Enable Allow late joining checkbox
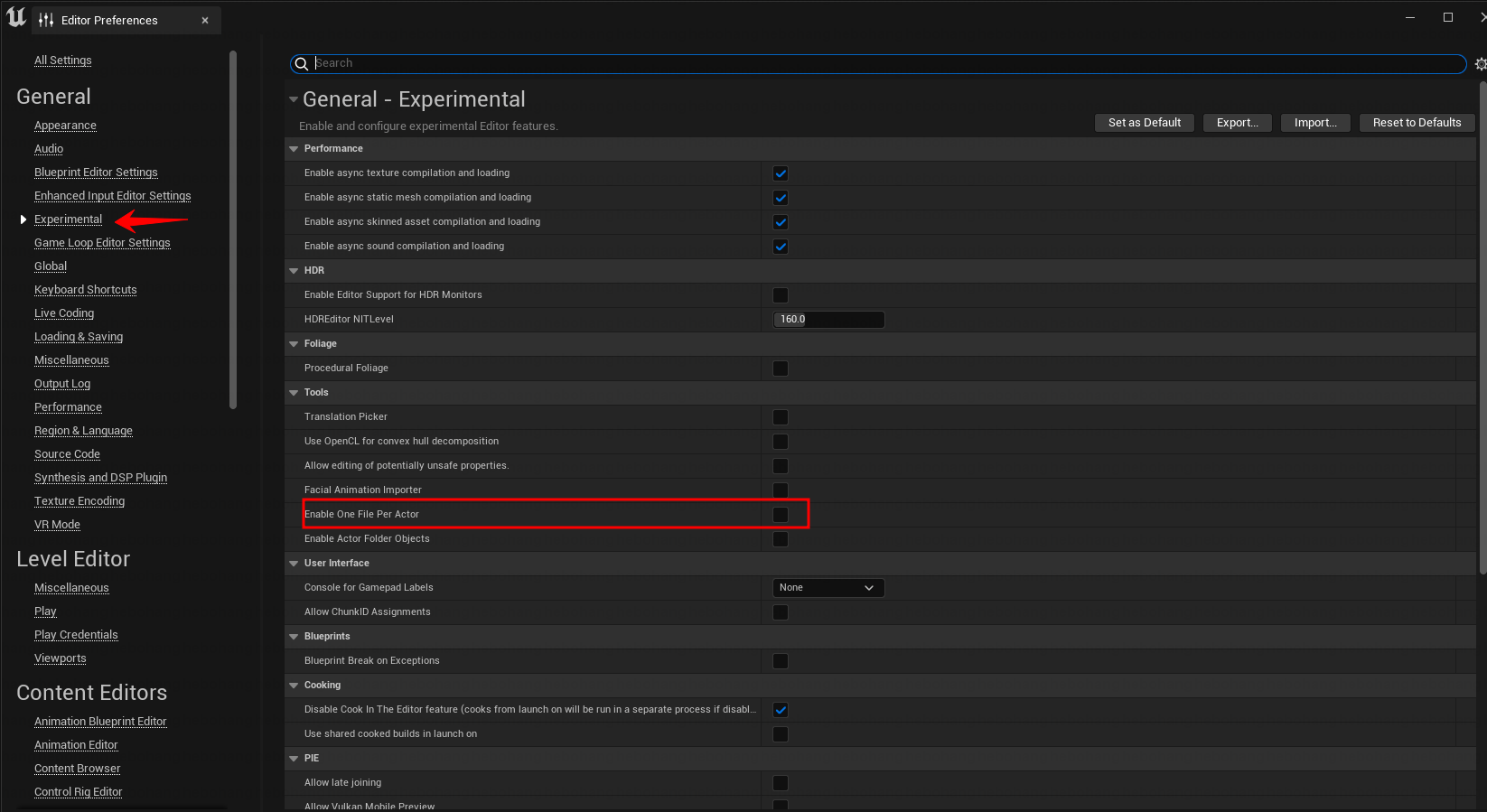This screenshot has height=812, width=1487. pos(781,783)
